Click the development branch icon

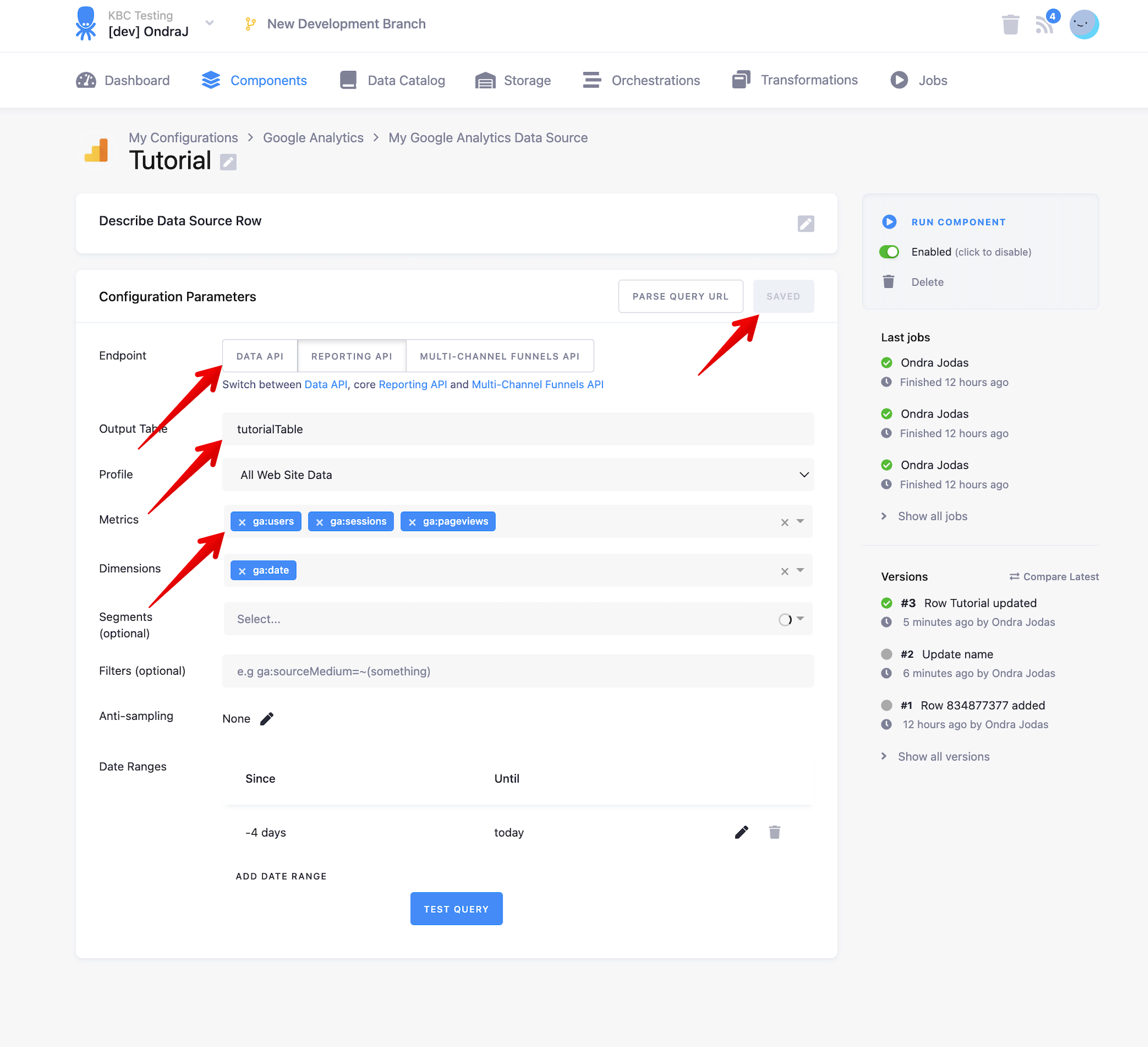point(250,24)
